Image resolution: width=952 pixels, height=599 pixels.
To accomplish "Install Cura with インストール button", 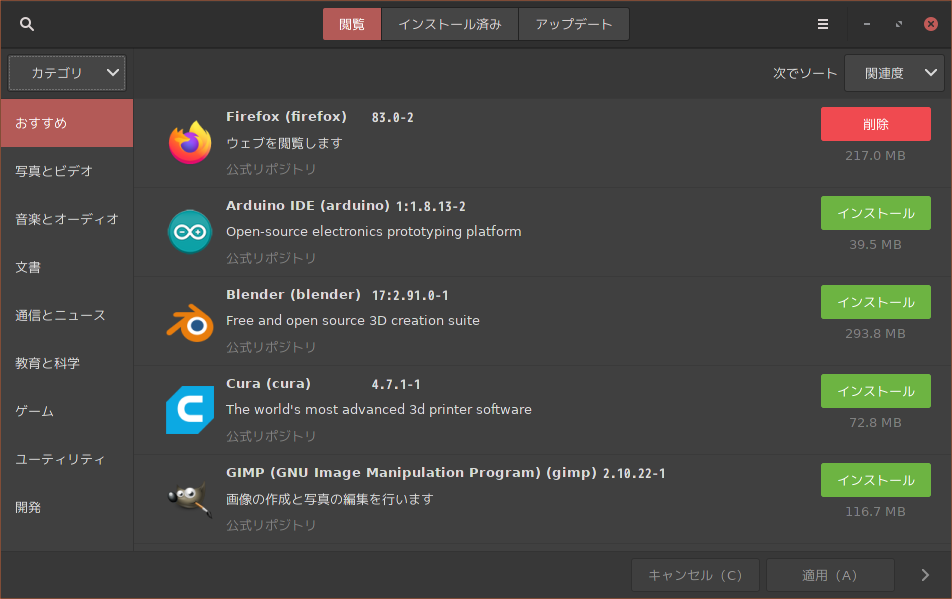I will [876, 391].
